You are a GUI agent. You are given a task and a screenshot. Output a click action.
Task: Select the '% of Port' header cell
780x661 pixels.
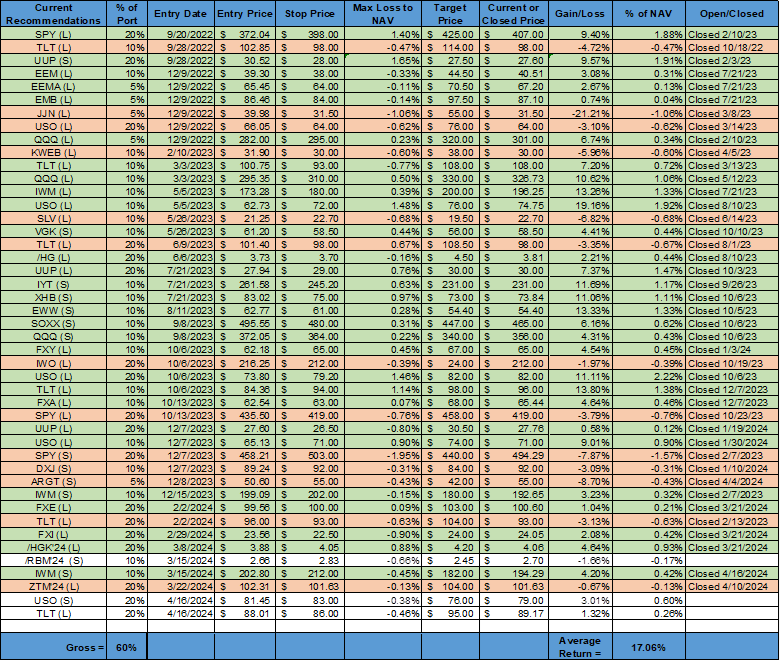point(127,14)
